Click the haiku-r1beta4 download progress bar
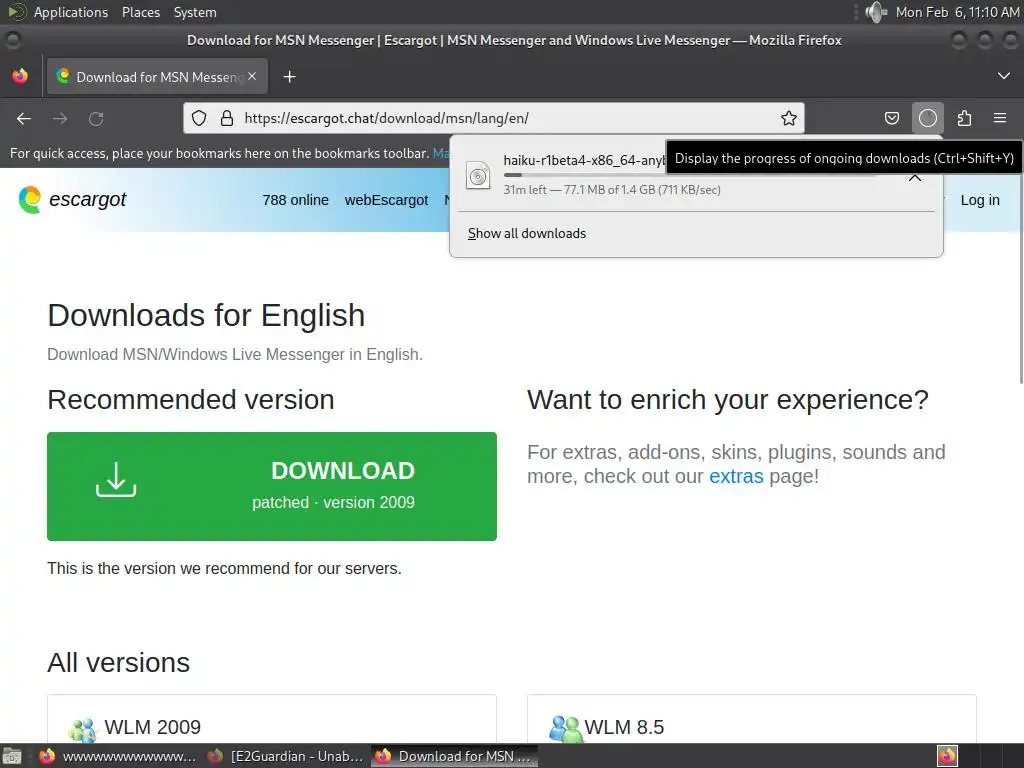This screenshot has width=1024, height=768. click(689, 175)
